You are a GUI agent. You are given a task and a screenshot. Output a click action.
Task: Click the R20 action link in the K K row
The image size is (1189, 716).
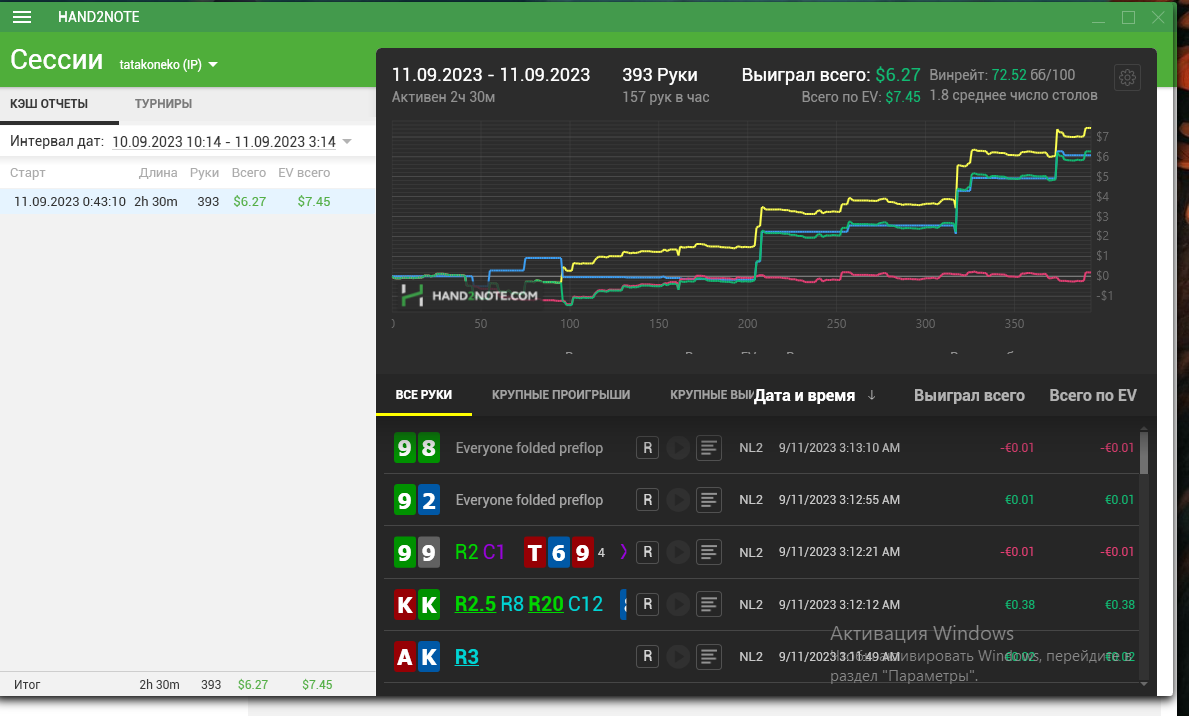tap(546, 604)
